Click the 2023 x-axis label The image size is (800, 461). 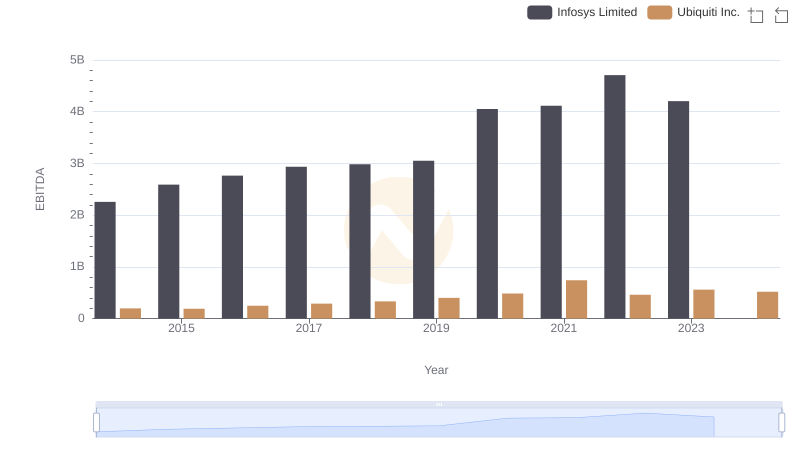tap(691, 328)
